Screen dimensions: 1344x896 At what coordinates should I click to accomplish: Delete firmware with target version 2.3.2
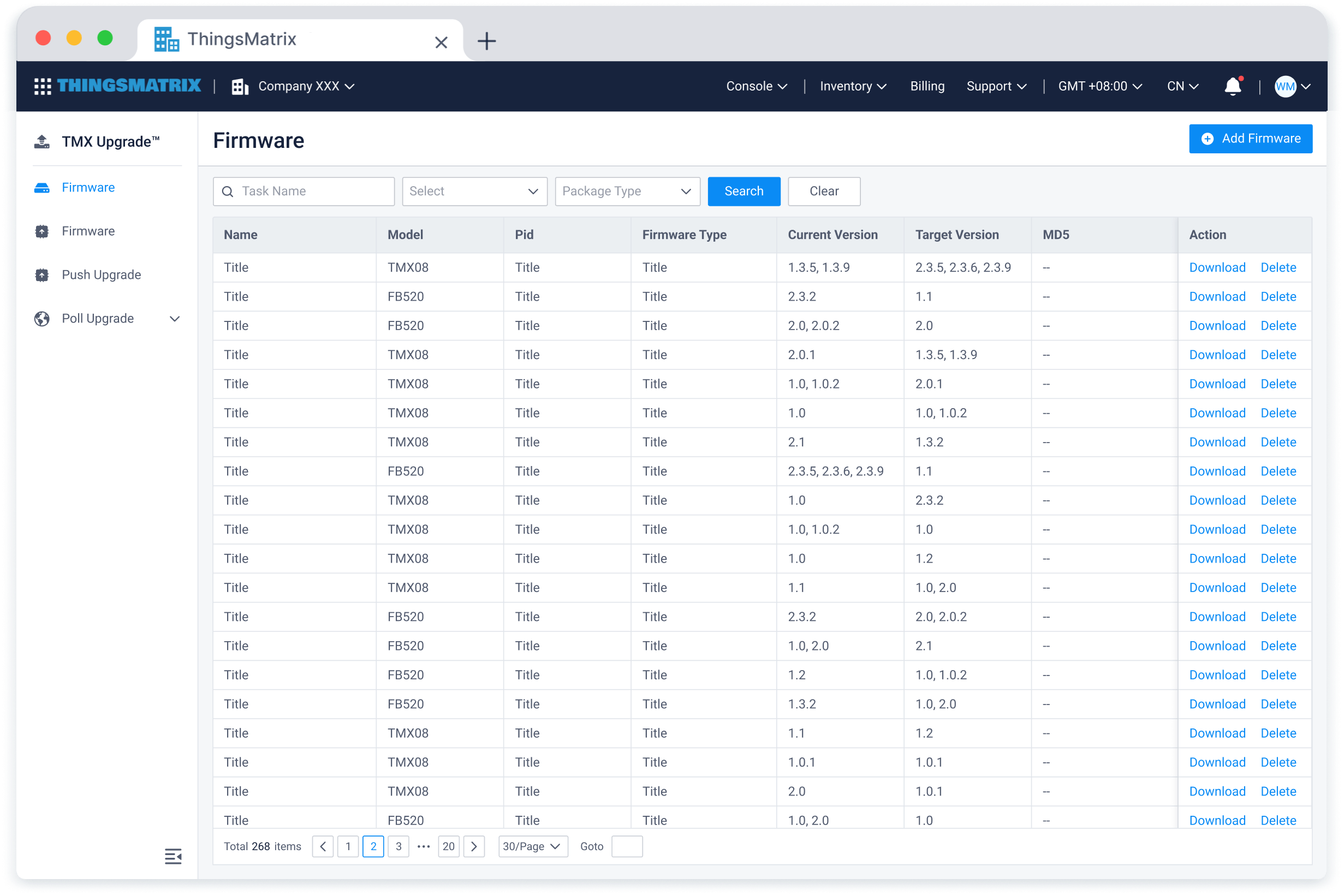(x=1278, y=500)
